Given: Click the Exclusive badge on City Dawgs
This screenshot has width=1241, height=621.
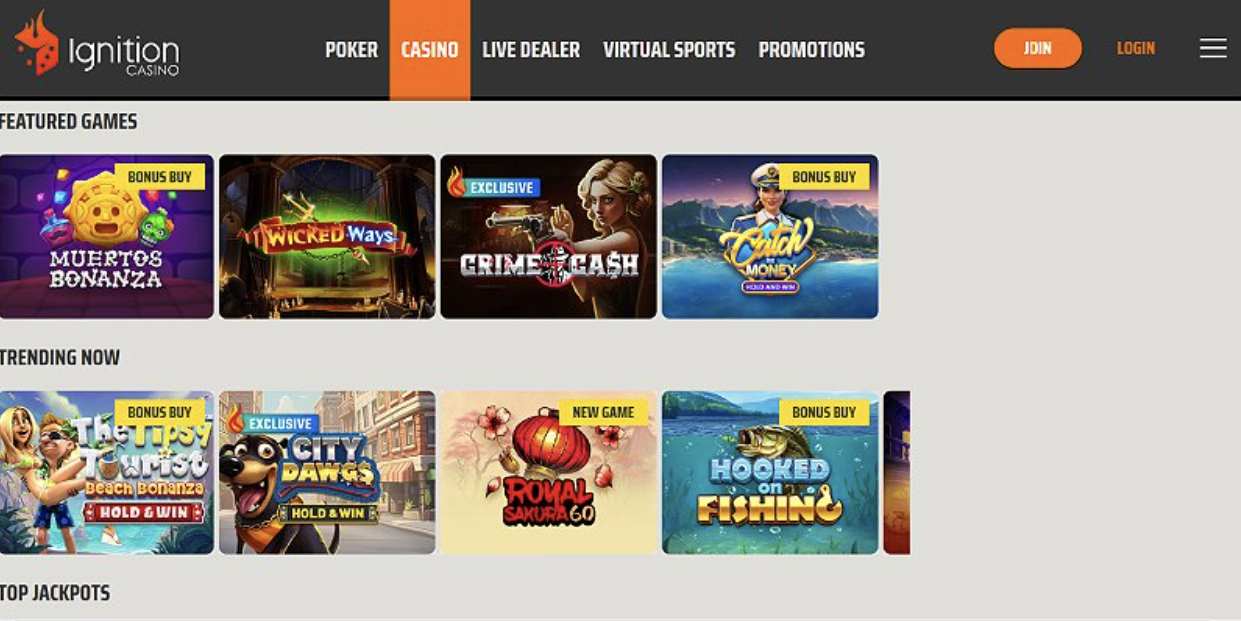Looking at the screenshot, I should coord(272,422).
